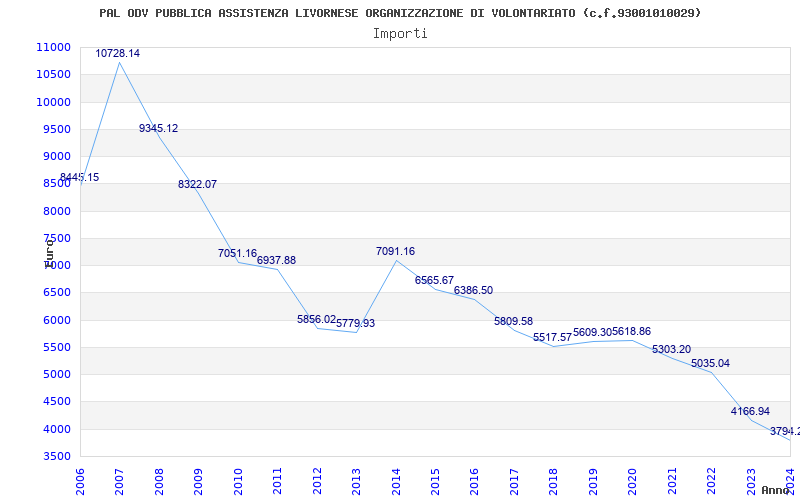Select x-axis year 2016
Image resolution: width=800 pixels, height=500 pixels.
474,482
